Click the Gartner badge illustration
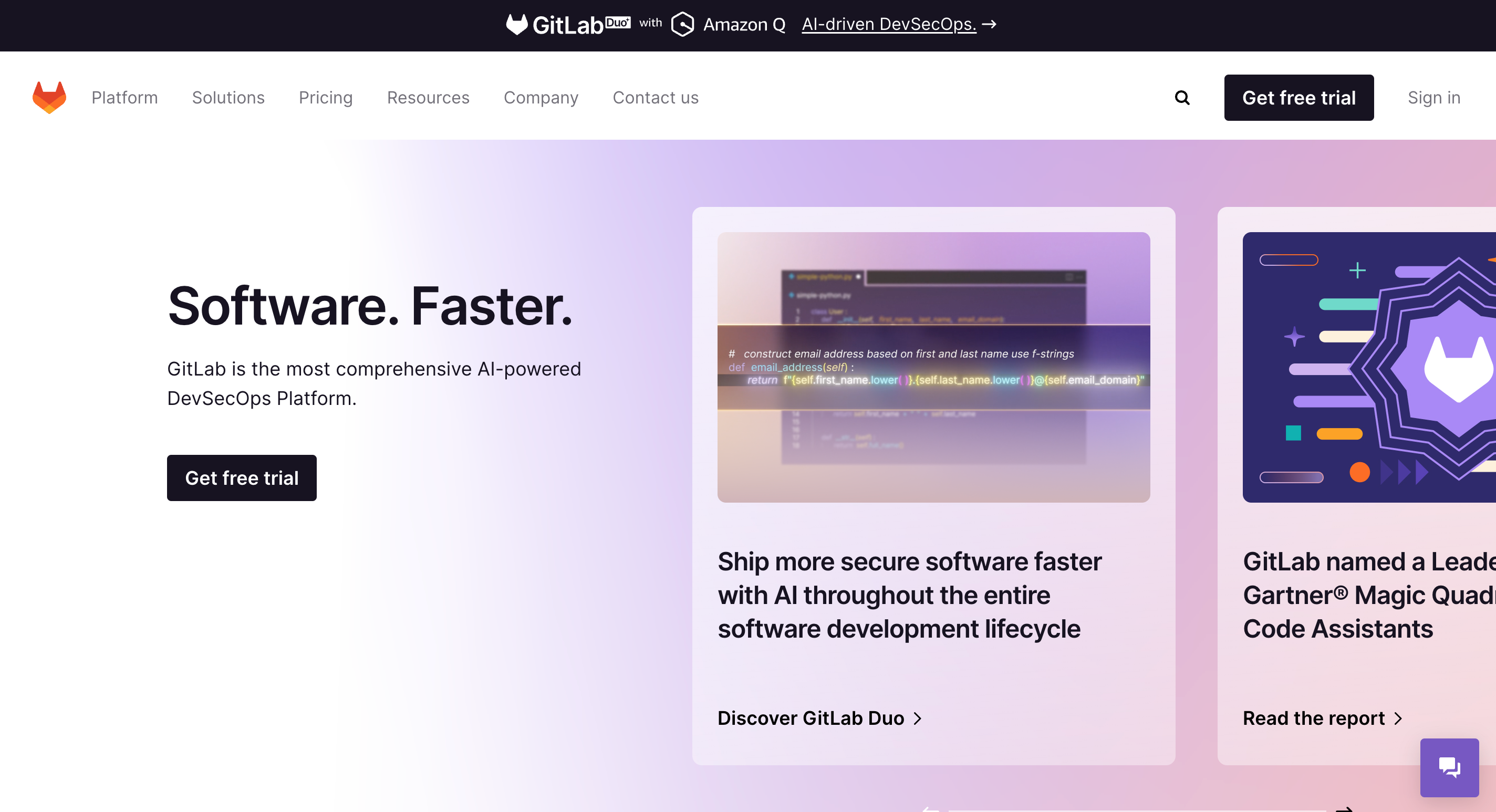The width and height of the screenshot is (1496, 812). tap(1369, 367)
